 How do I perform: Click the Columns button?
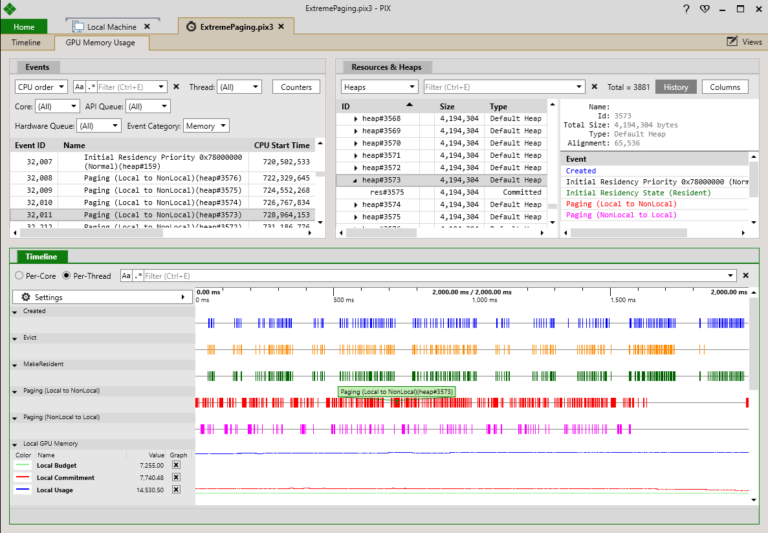point(725,87)
